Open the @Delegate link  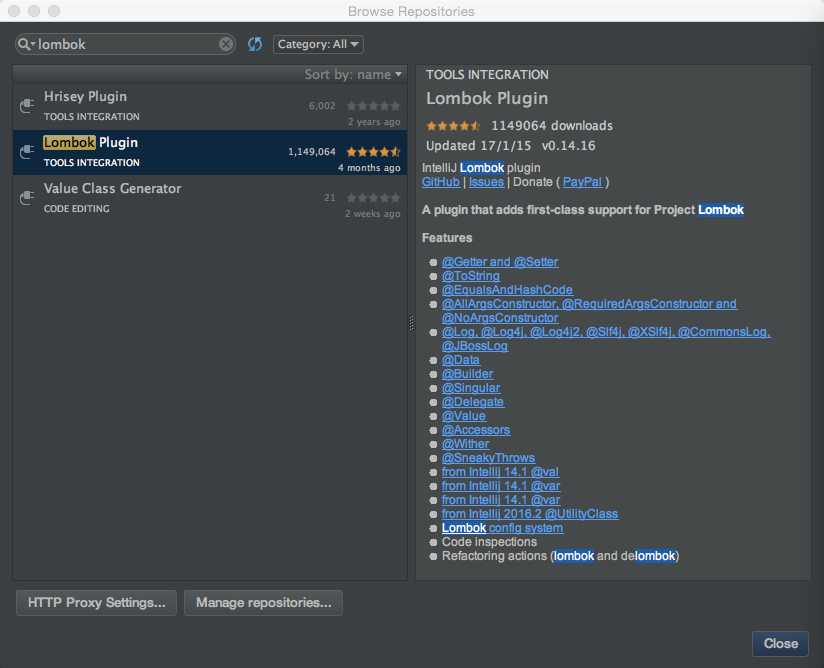[472, 402]
